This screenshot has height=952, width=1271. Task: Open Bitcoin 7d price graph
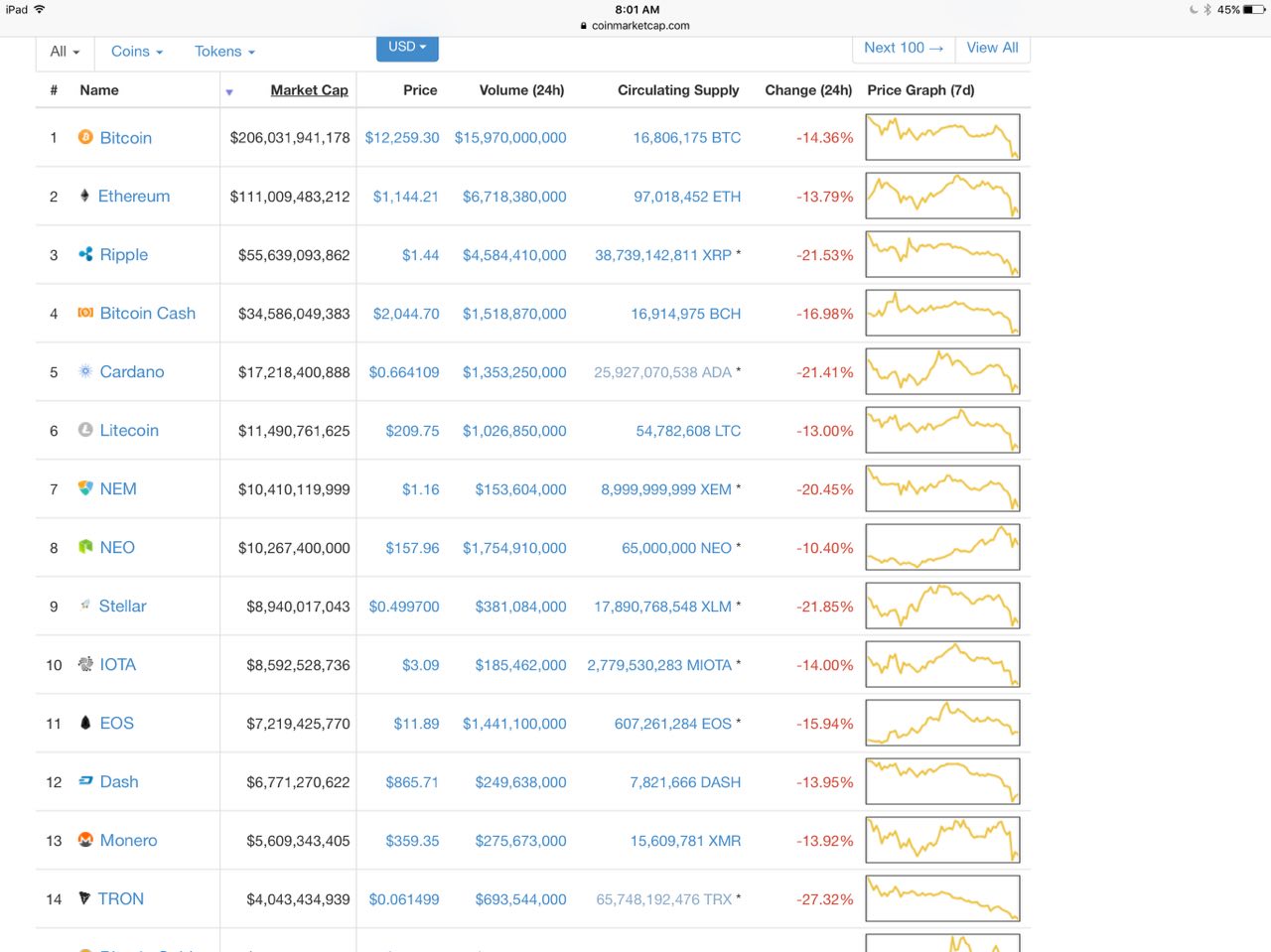tap(942, 137)
